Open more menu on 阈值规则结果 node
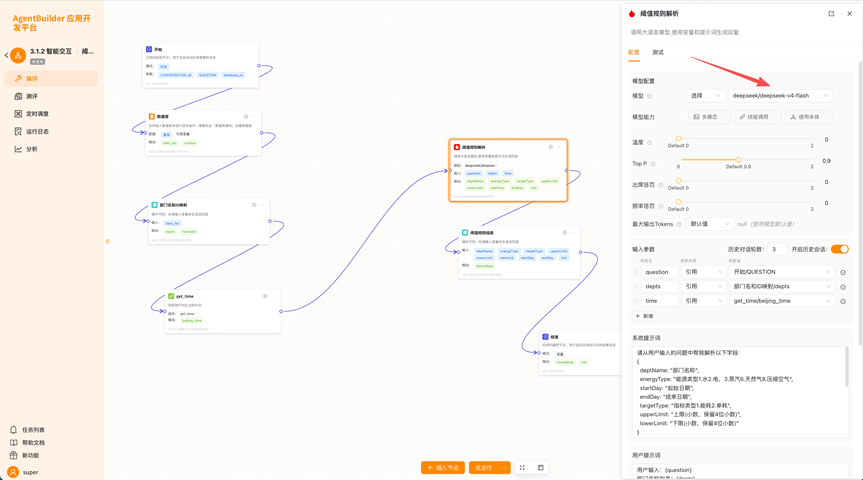The image size is (863, 480). click(x=573, y=233)
